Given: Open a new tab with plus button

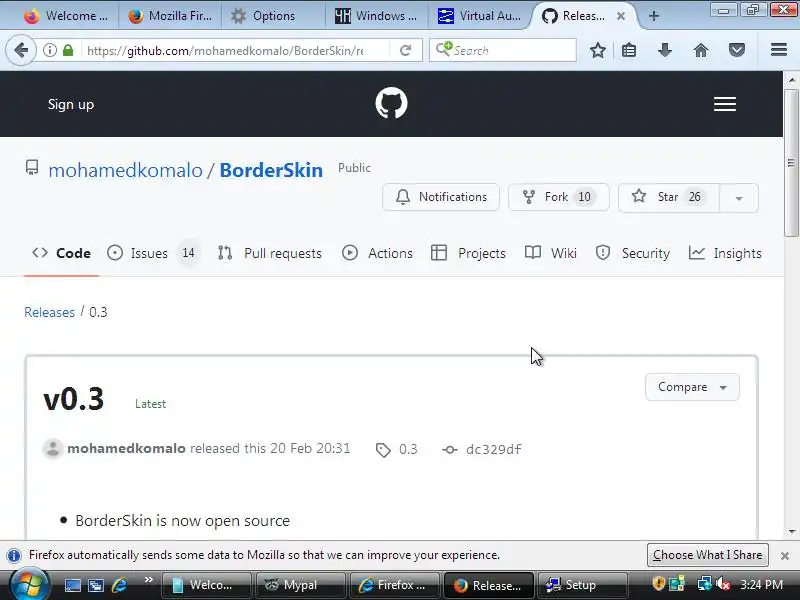Looking at the screenshot, I should point(654,16).
